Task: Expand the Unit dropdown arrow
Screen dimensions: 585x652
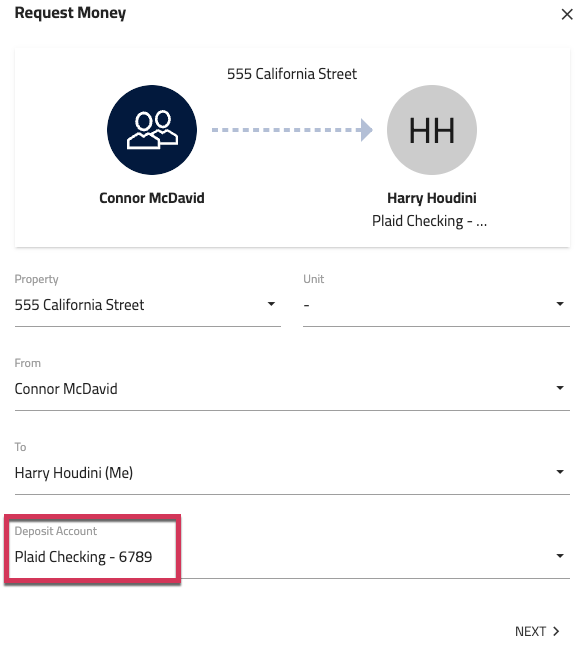Action: click(560, 304)
